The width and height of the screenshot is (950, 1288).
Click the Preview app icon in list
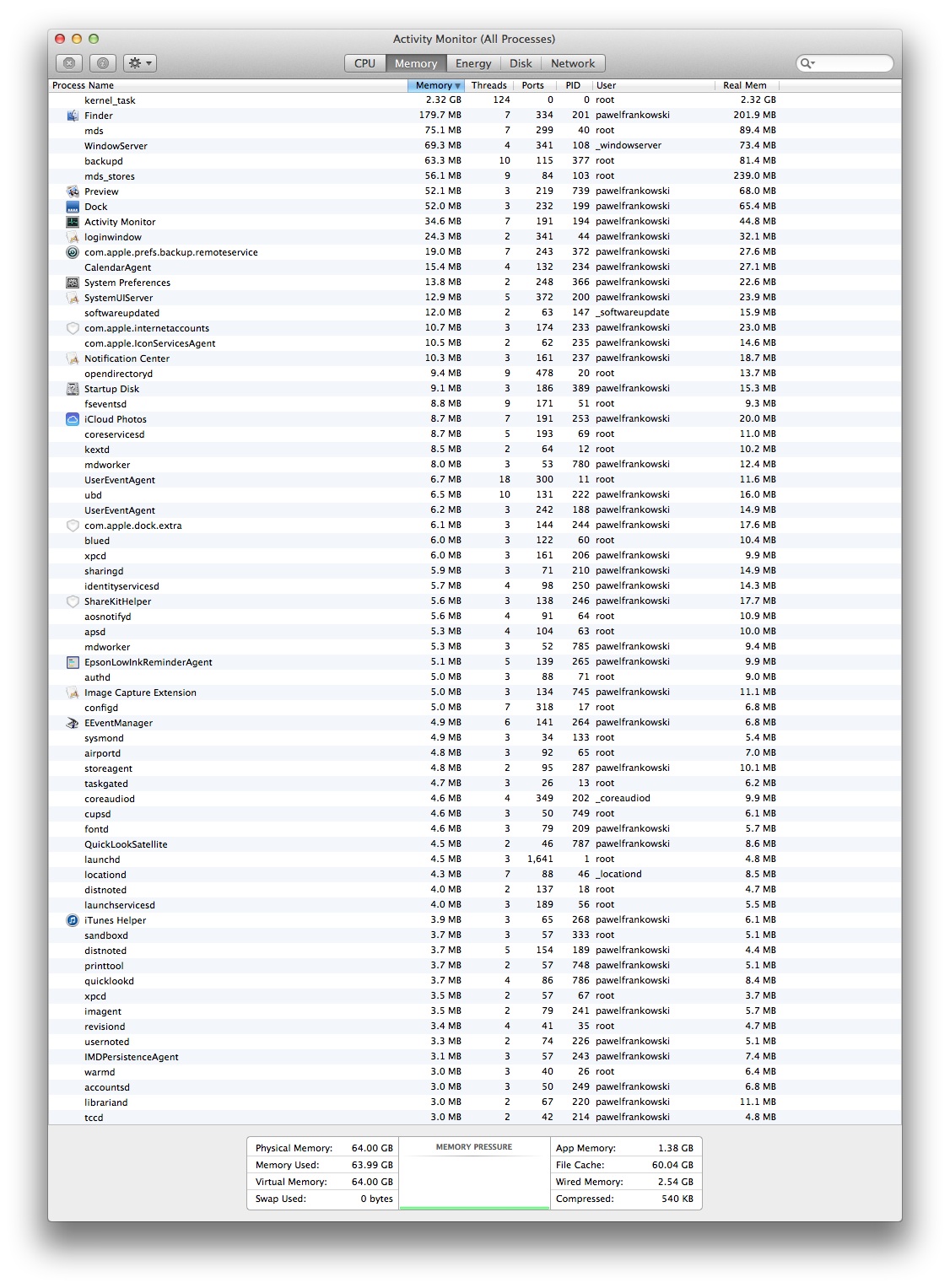click(73, 191)
